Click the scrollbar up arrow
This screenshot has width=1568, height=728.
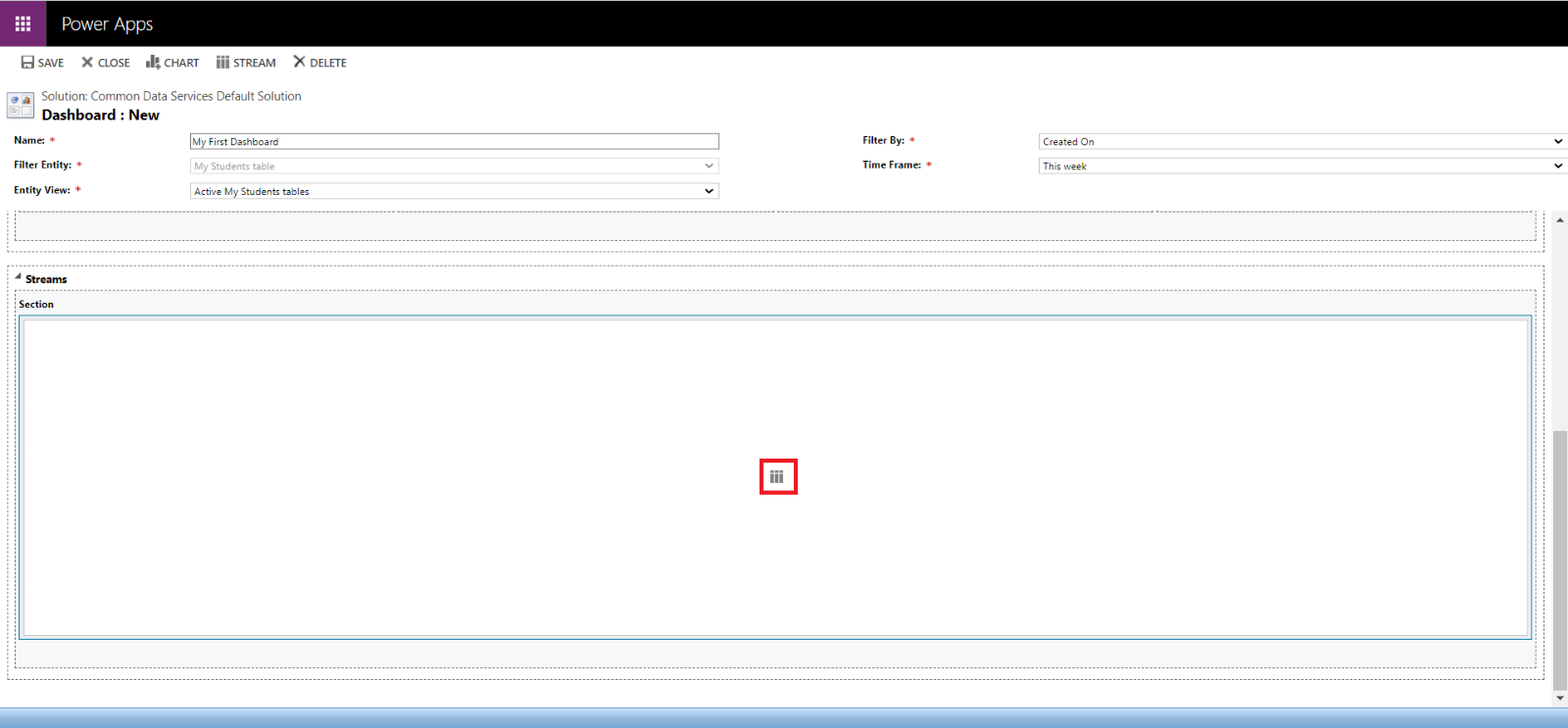pyautogui.click(x=1559, y=220)
